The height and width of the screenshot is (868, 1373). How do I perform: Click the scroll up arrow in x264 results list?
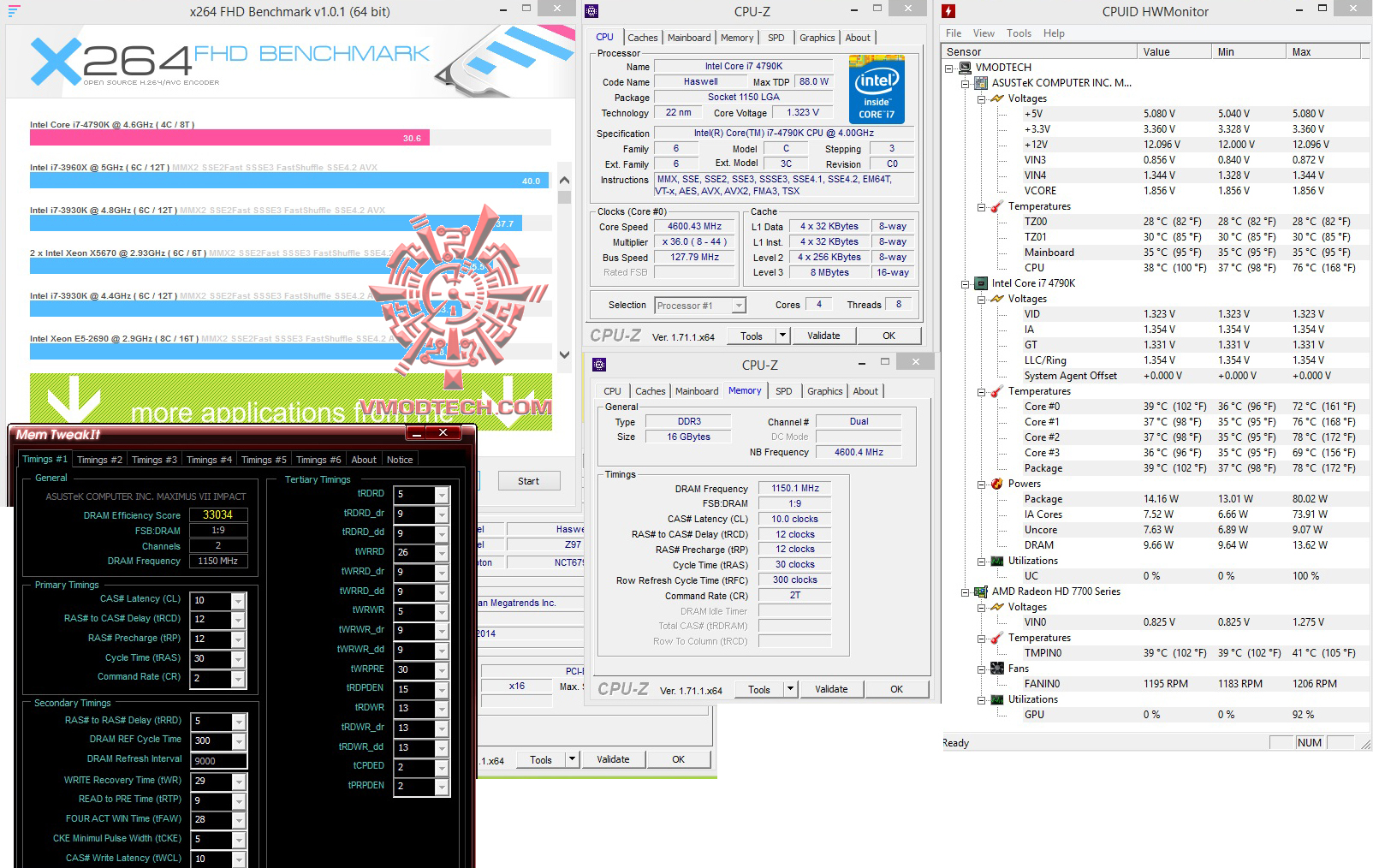tap(564, 181)
